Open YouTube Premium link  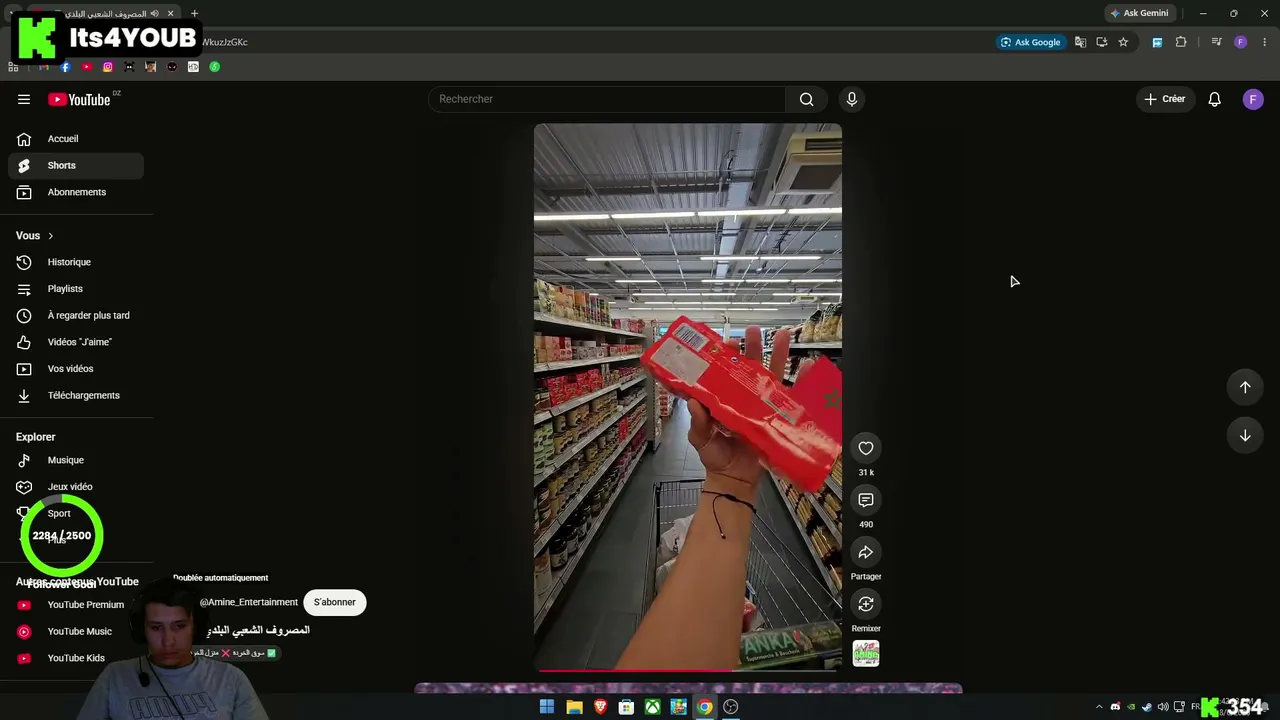tap(76, 605)
